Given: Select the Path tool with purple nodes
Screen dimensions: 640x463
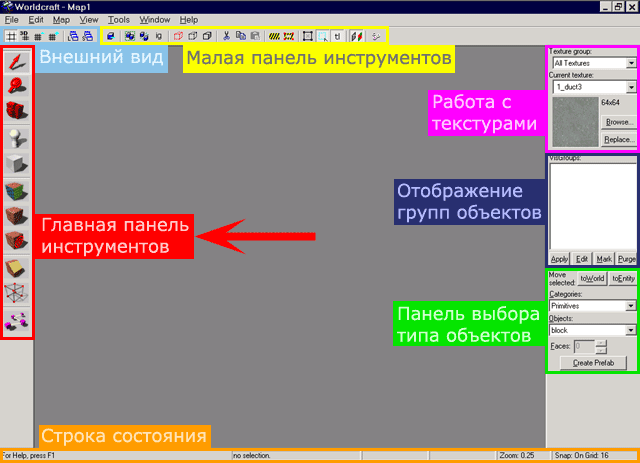Looking at the screenshot, I should pos(17,321).
